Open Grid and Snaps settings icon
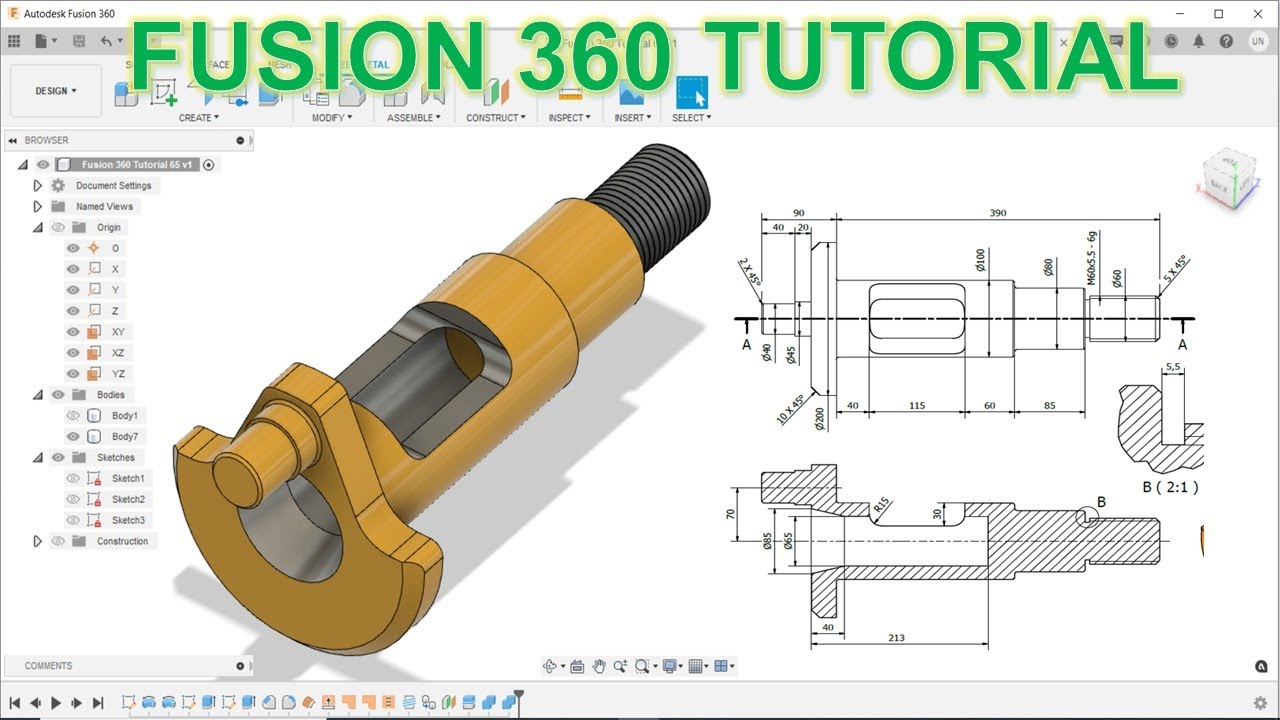This screenshot has width=1280, height=720. [x=696, y=666]
